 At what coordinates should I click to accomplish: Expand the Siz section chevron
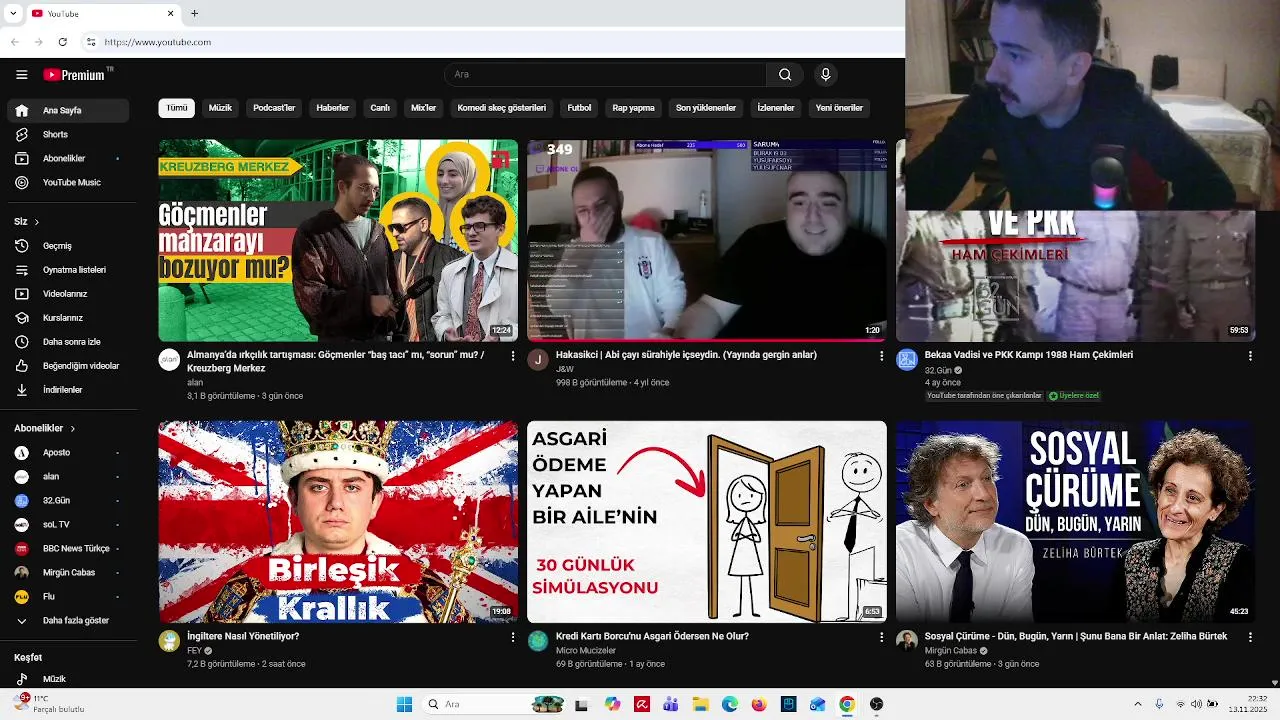(37, 222)
